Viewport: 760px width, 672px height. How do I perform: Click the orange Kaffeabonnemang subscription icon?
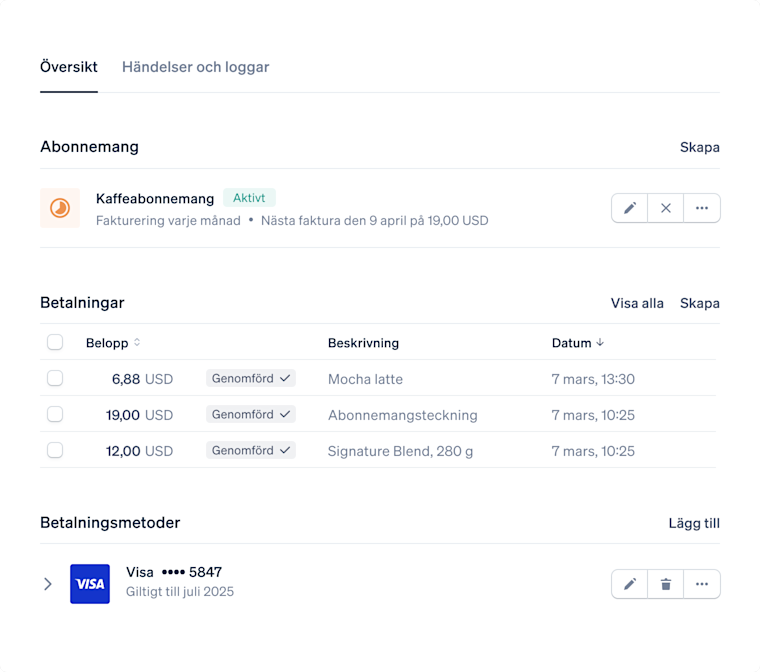[x=60, y=208]
